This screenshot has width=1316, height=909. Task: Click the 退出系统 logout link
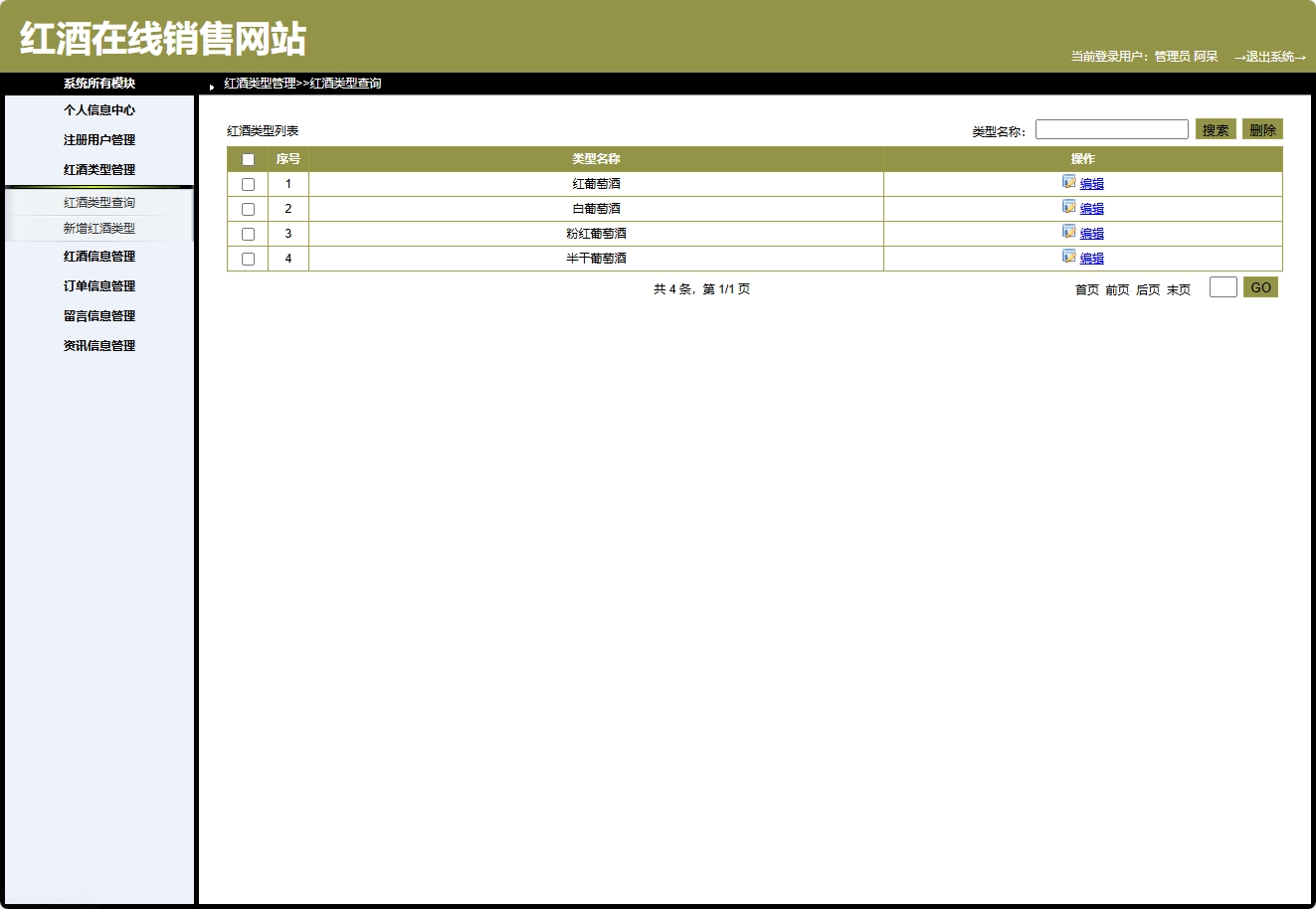tap(1270, 58)
